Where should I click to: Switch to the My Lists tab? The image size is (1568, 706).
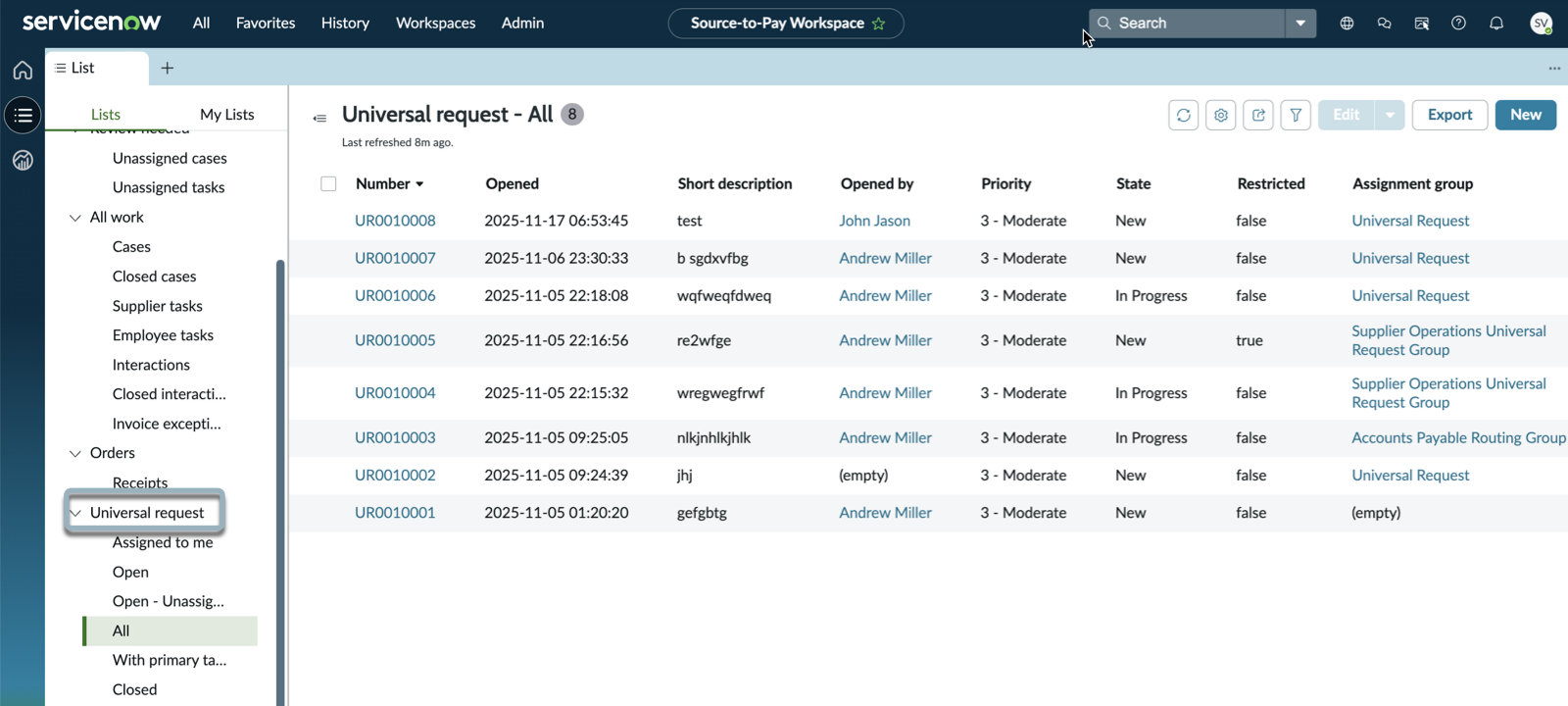pyautogui.click(x=226, y=115)
